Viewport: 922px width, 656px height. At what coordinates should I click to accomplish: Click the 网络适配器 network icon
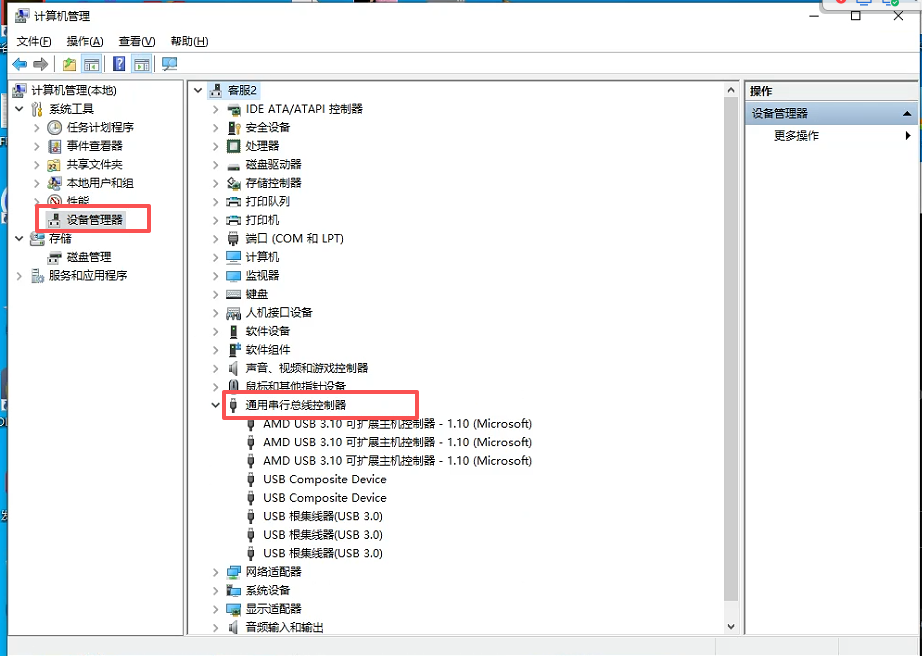point(233,572)
